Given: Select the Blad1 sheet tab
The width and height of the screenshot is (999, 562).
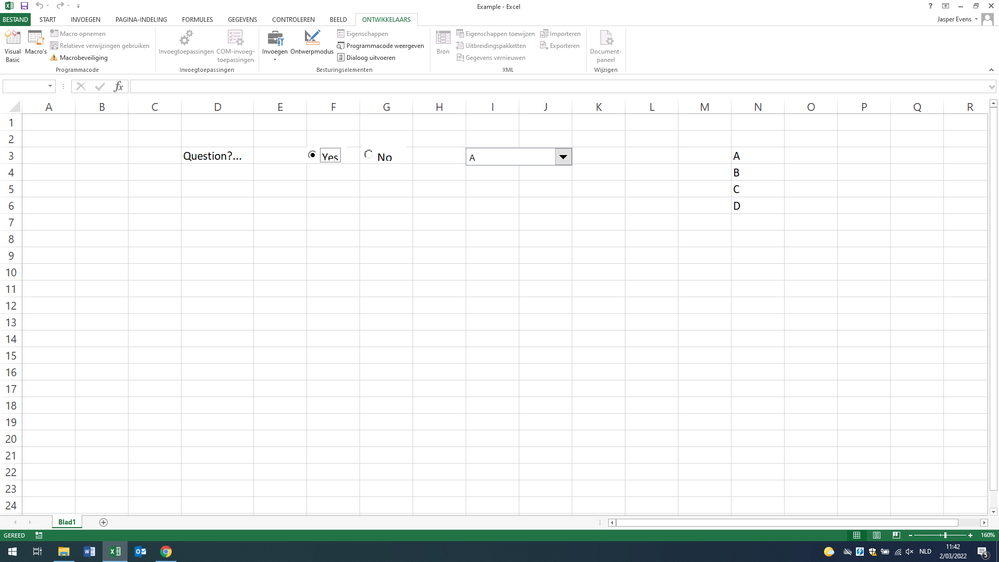Looking at the screenshot, I should (67, 522).
